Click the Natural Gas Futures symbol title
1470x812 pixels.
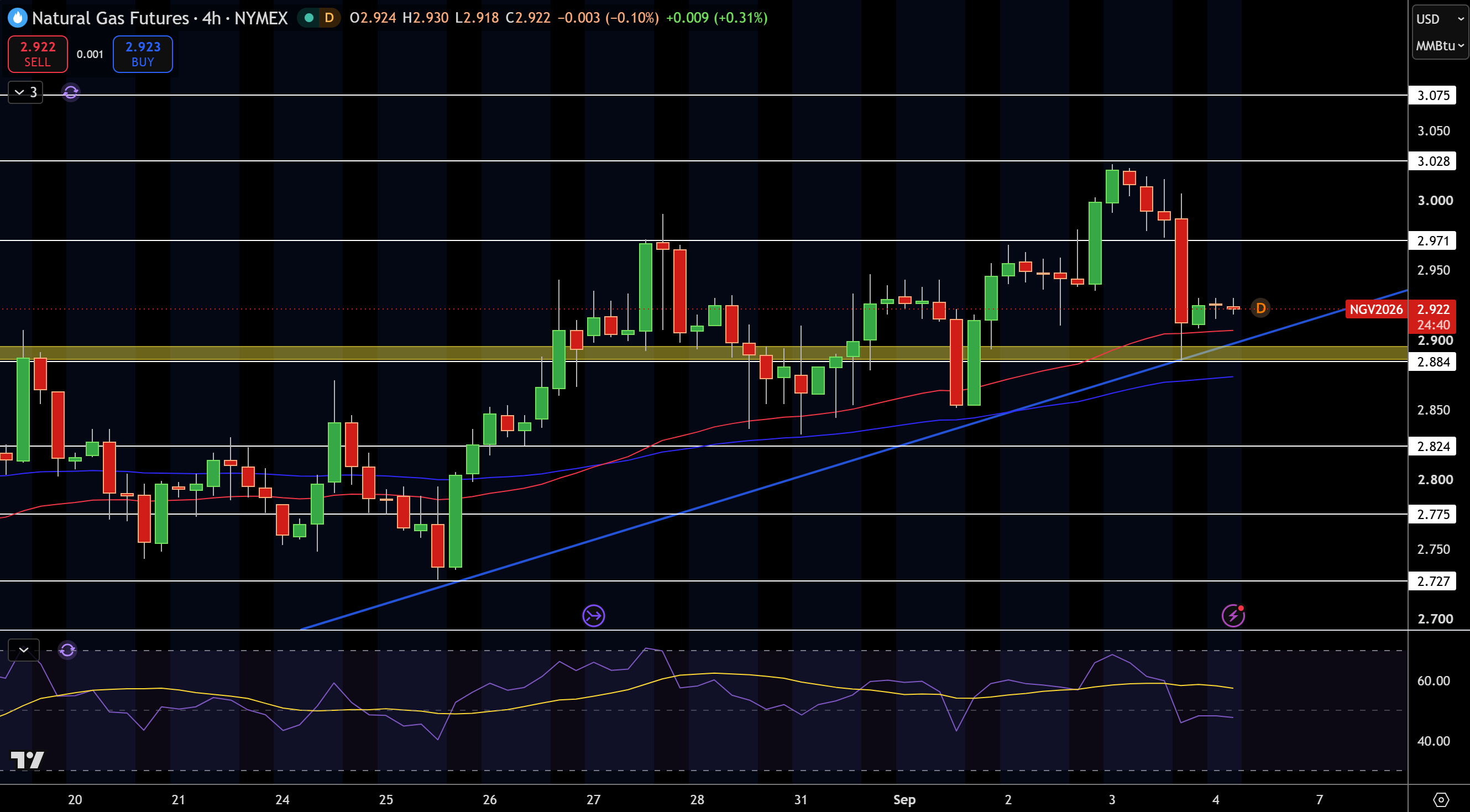(110, 18)
